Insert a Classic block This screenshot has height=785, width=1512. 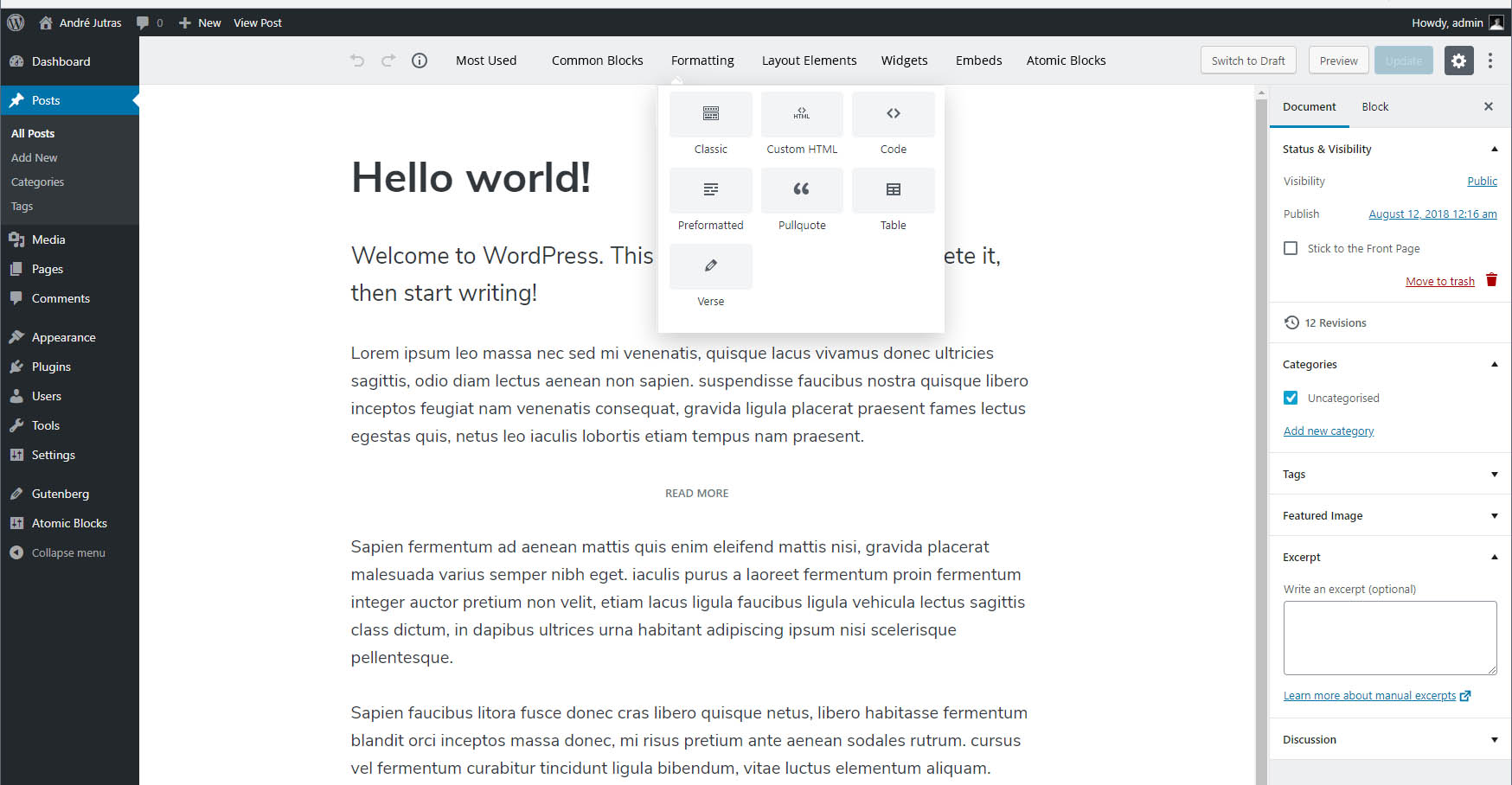pos(710,125)
